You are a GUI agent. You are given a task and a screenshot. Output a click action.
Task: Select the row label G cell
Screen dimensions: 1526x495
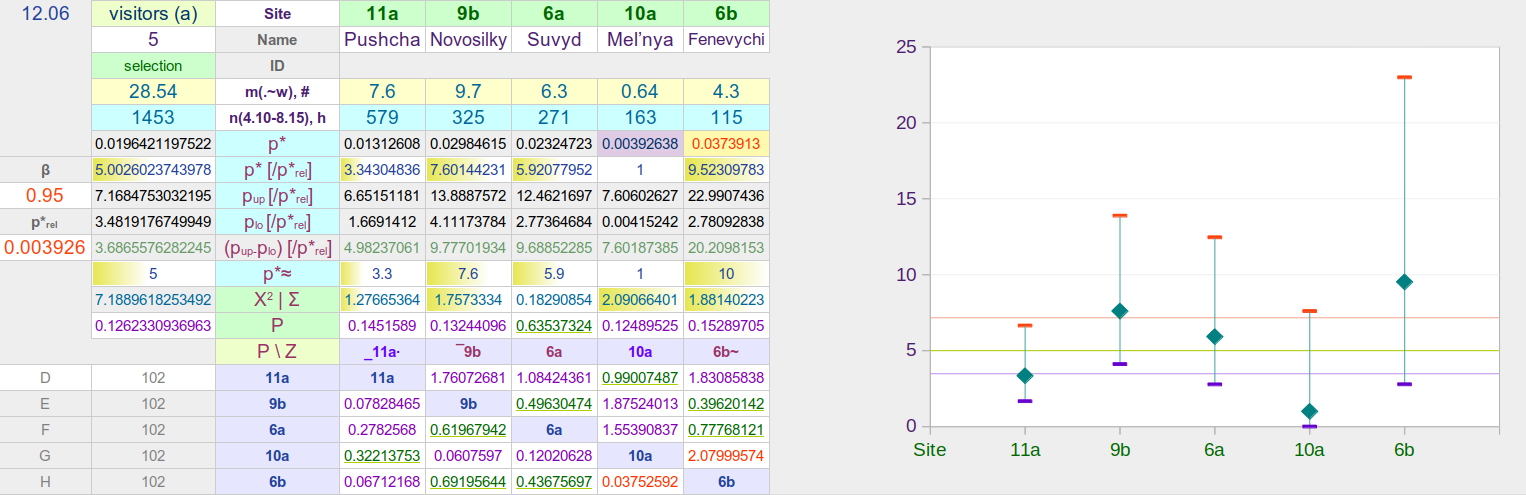(45, 455)
